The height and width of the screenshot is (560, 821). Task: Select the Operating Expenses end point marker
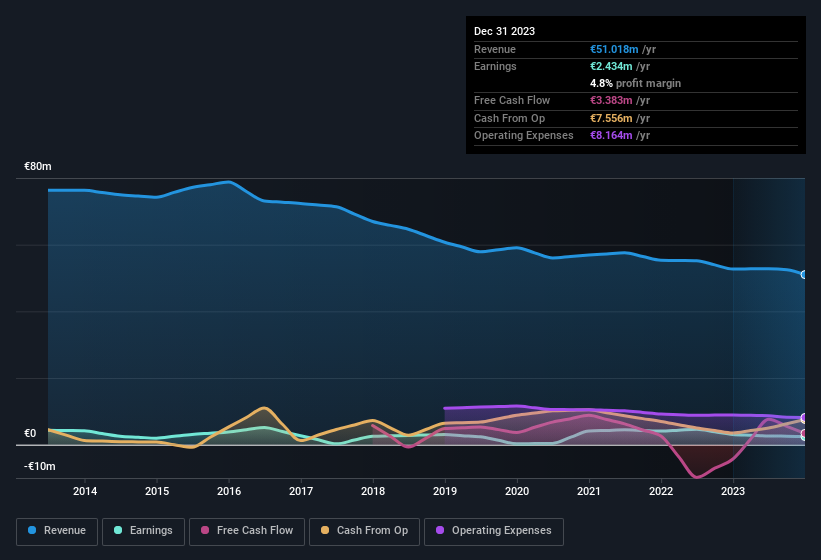[x=804, y=418]
